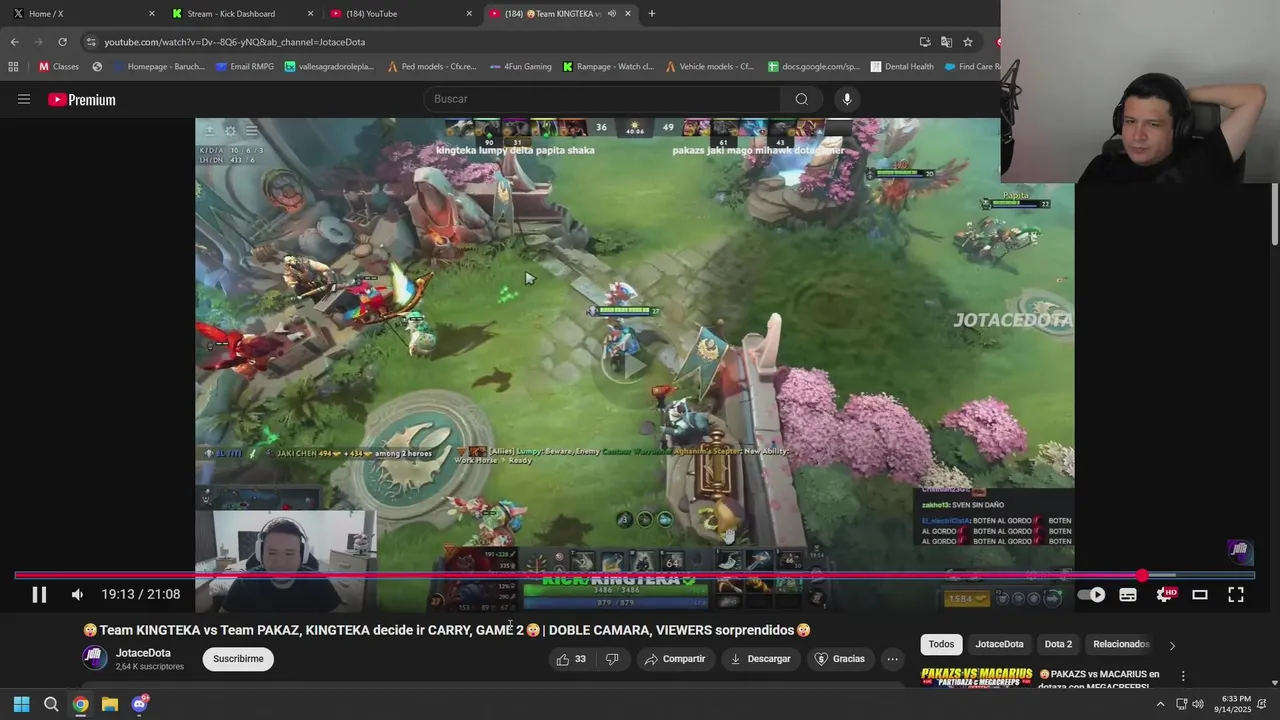Open PAKAZS vs MACARIUS video thumbnail
This screenshot has width=1280, height=720.
[976, 677]
